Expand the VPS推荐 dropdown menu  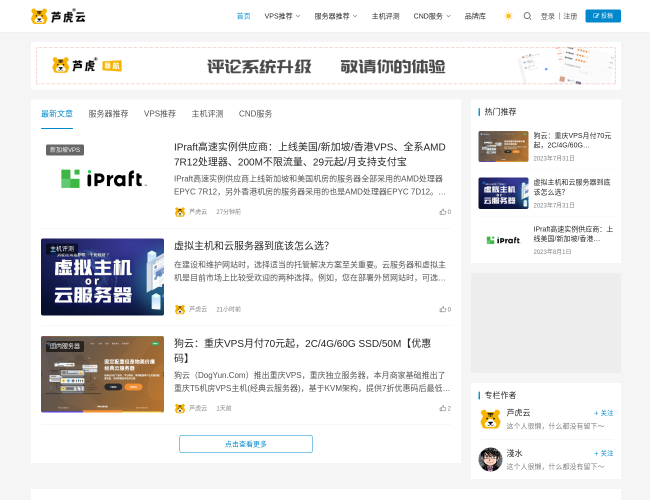click(x=282, y=16)
